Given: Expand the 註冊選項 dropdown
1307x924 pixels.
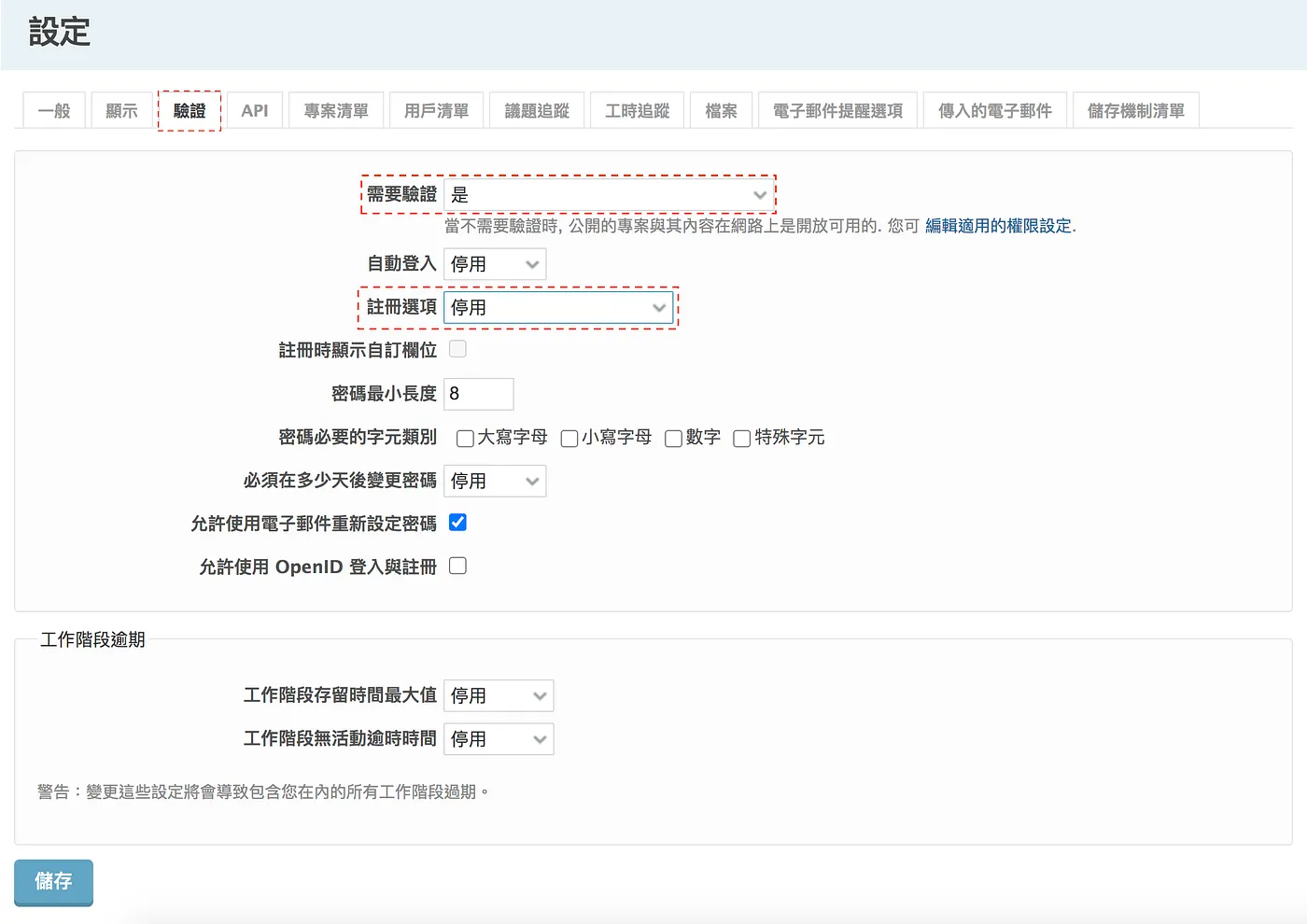Looking at the screenshot, I should [x=558, y=307].
